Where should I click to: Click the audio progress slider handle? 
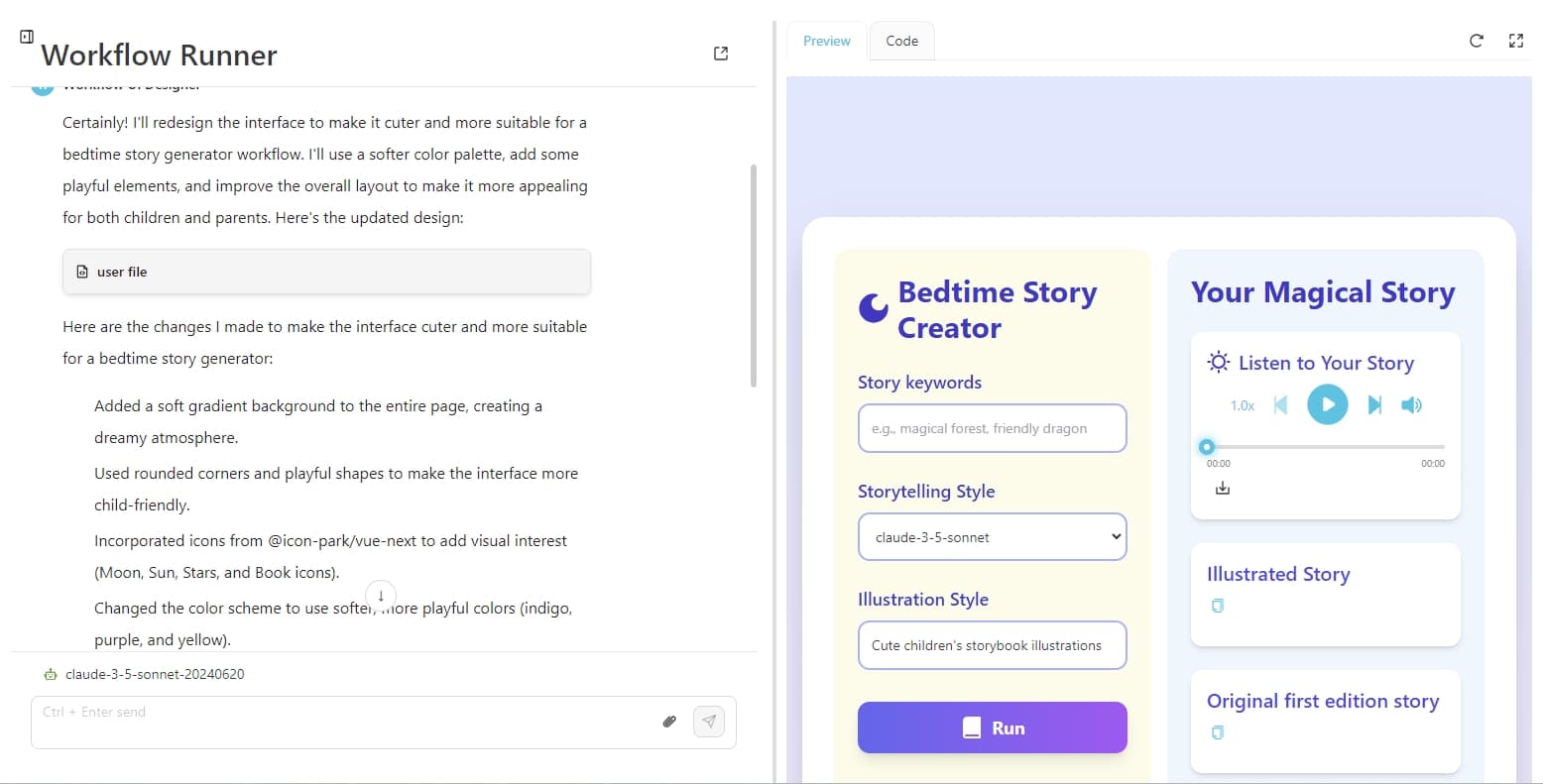point(1207,447)
